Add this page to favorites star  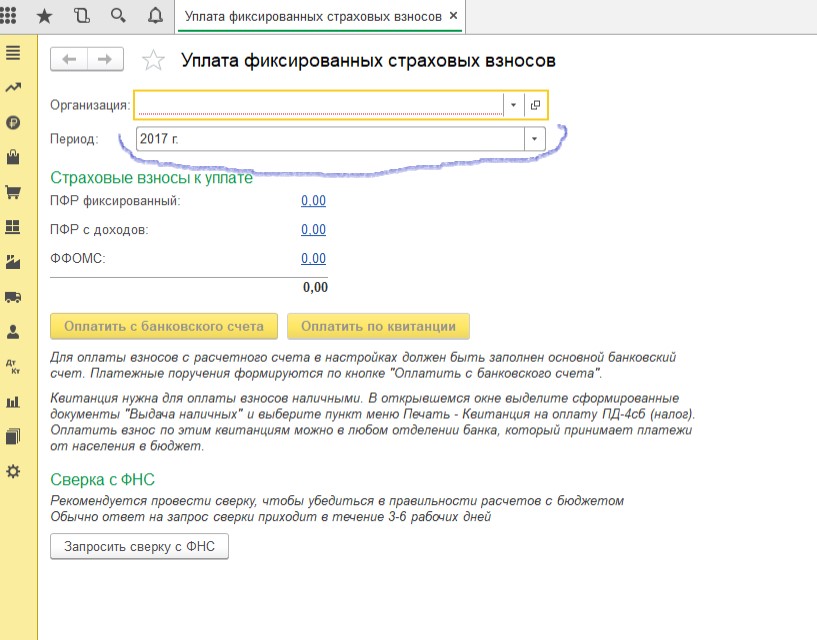pos(153,60)
